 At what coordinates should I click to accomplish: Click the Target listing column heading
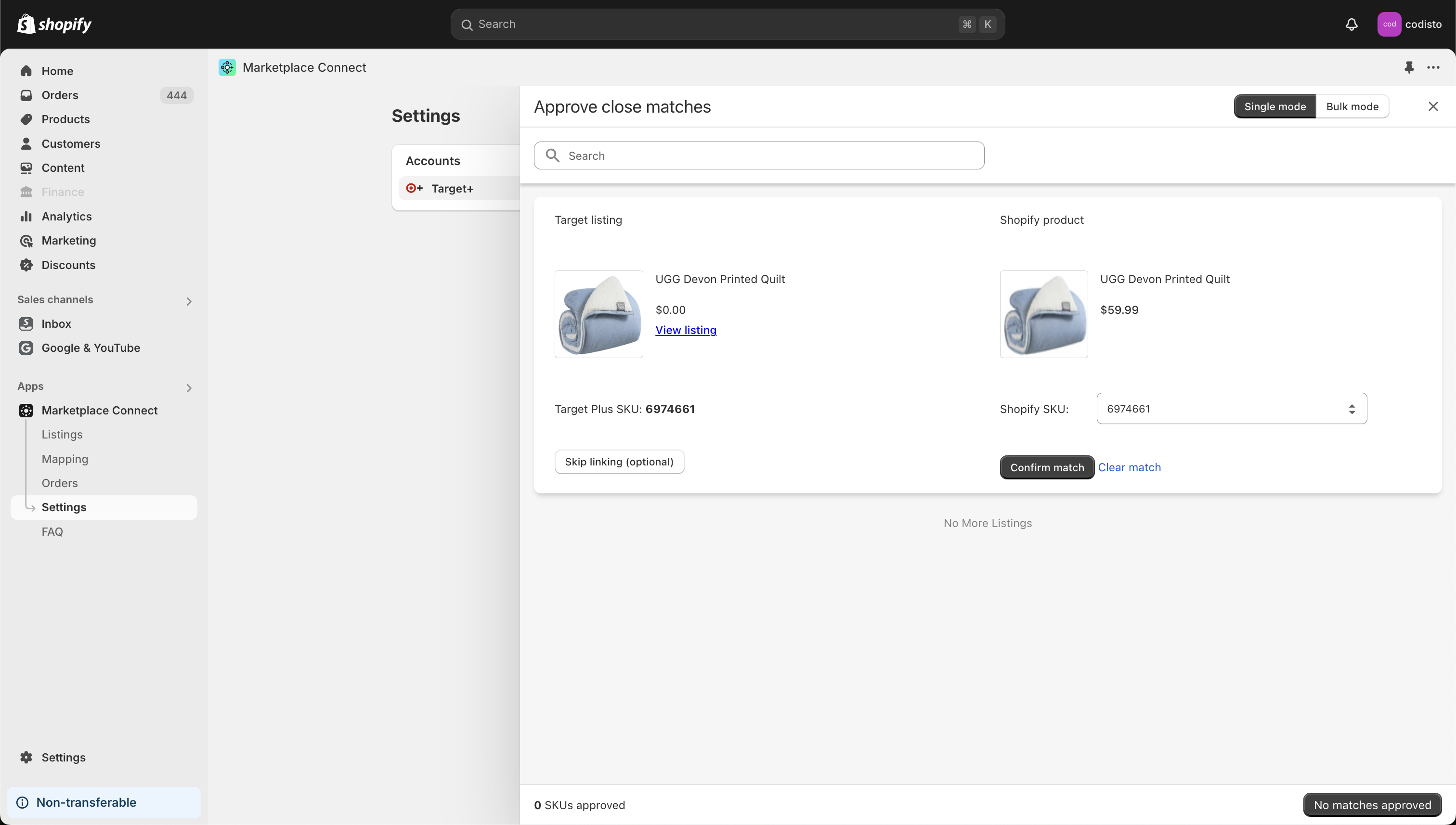coord(588,220)
